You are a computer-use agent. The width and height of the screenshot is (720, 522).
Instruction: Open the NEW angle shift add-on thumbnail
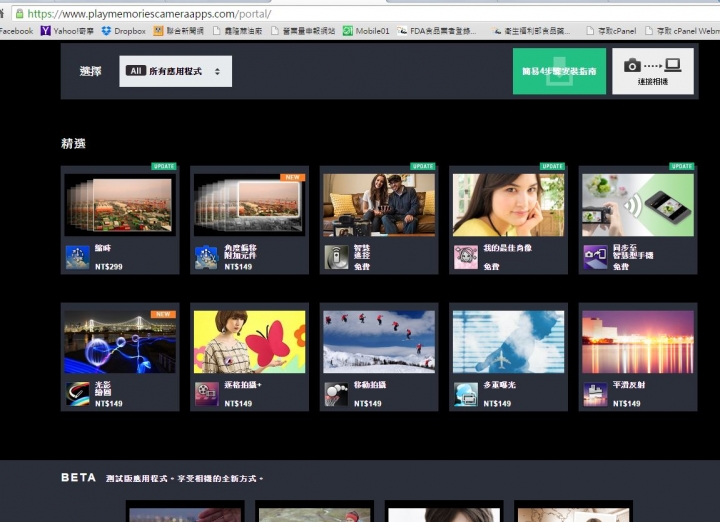click(x=249, y=205)
